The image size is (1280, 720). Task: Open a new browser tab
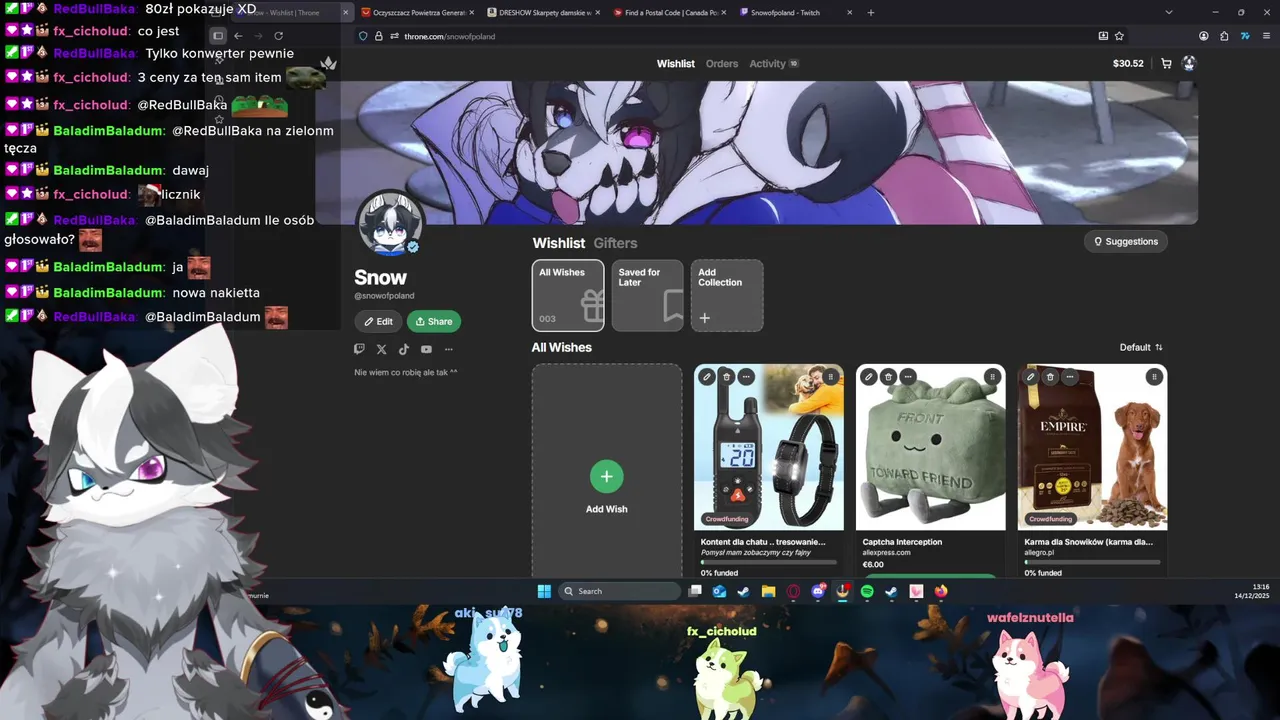pos(871,12)
